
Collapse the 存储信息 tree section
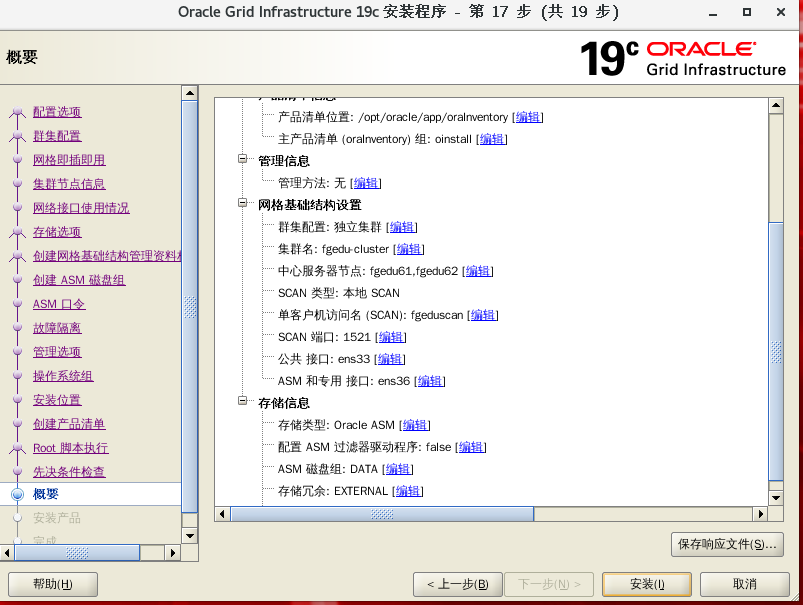coord(243,401)
